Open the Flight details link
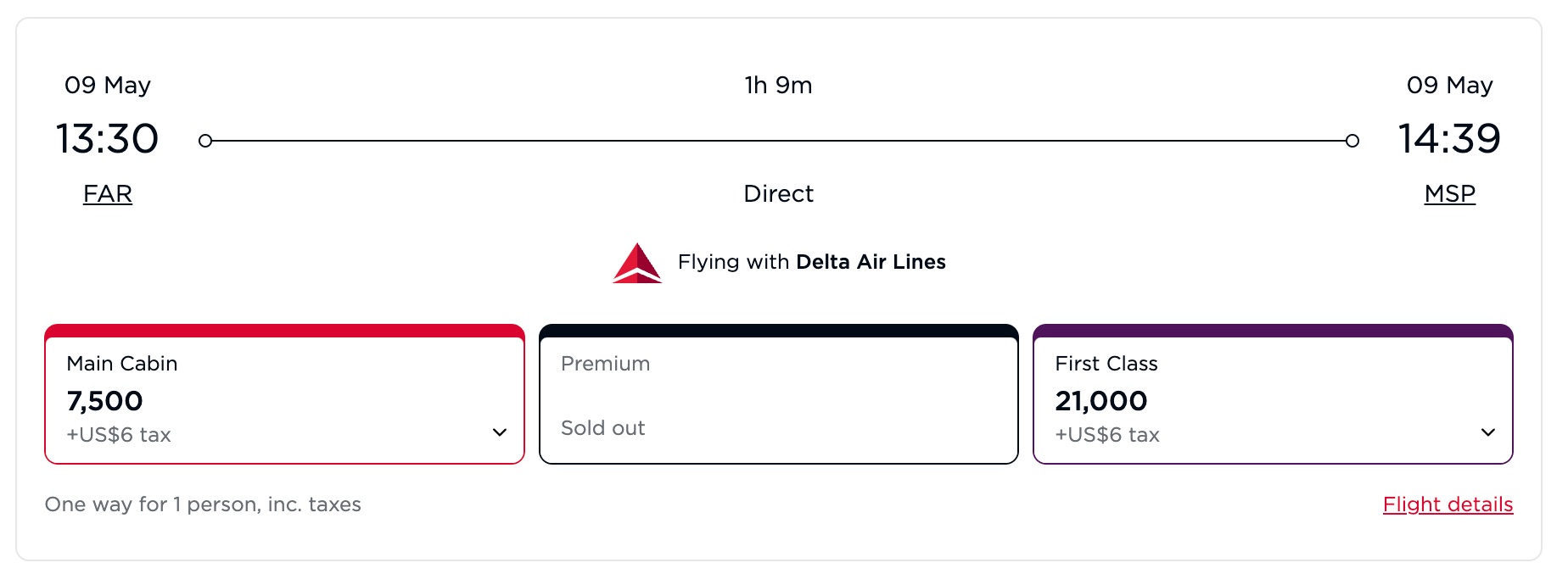 point(1448,504)
